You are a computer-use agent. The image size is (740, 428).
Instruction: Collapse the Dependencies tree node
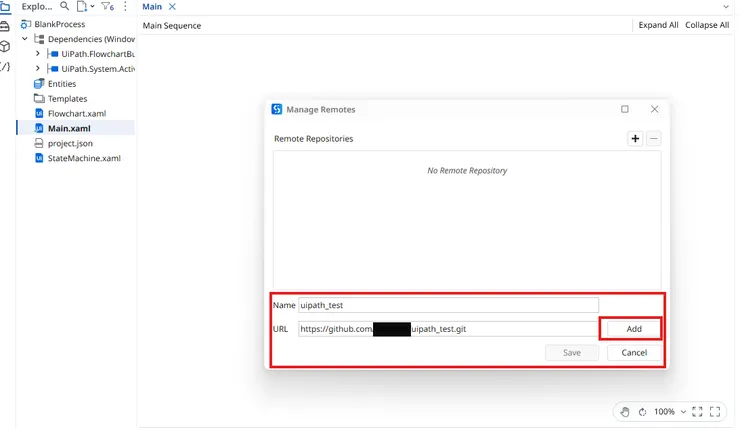point(25,39)
